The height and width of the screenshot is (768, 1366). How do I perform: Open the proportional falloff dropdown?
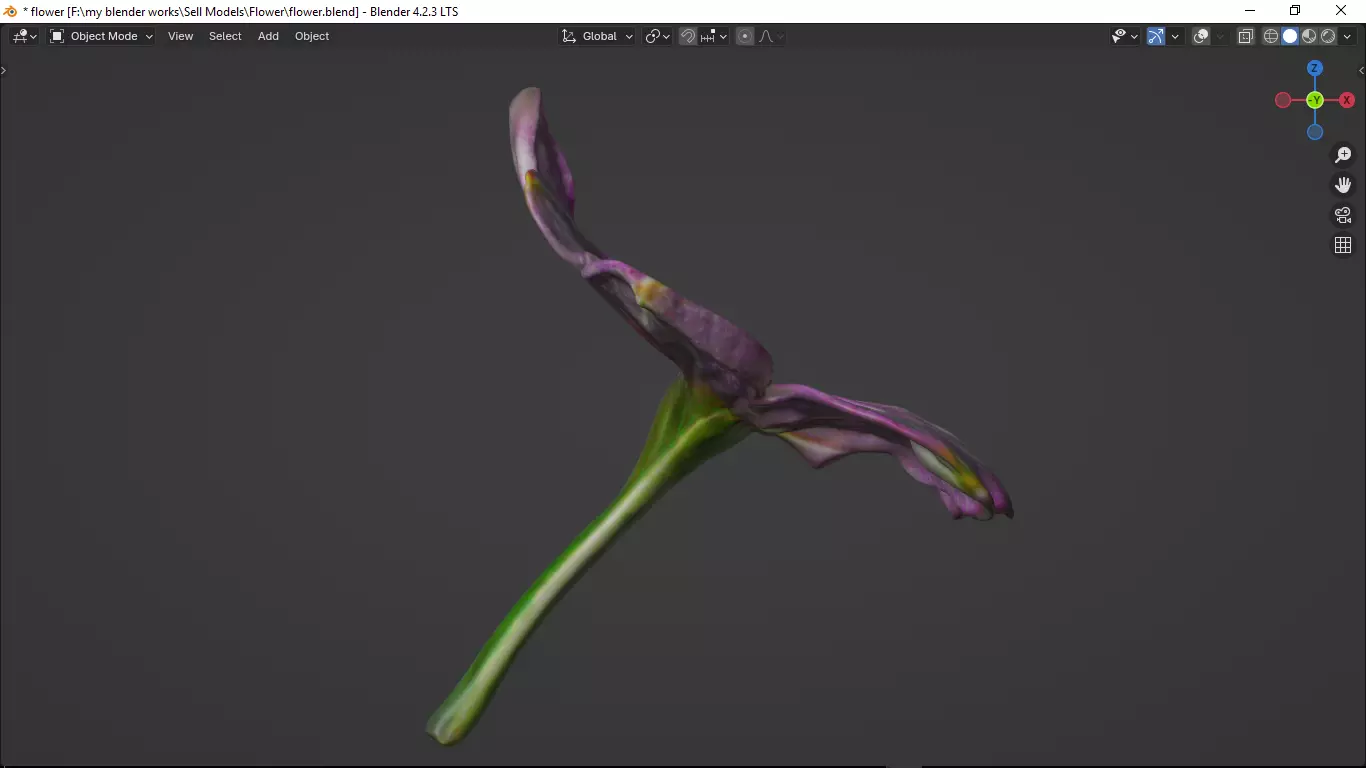pos(771,36)
